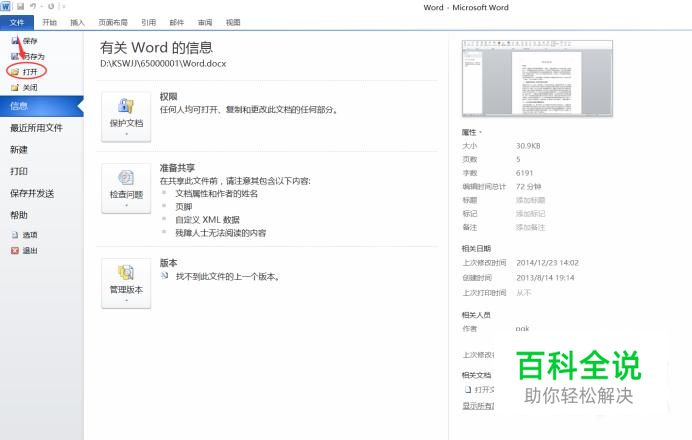Switch to the 开始 (Home) ribbon tab
The height and width of the screenshot is (440, 692).
point(50,22)
